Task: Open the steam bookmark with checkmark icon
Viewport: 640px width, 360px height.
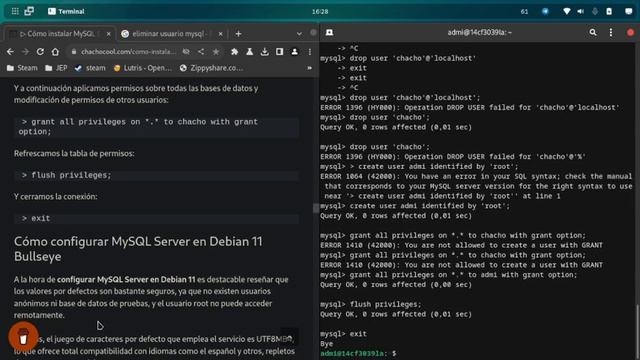Action: pos(90,68)
